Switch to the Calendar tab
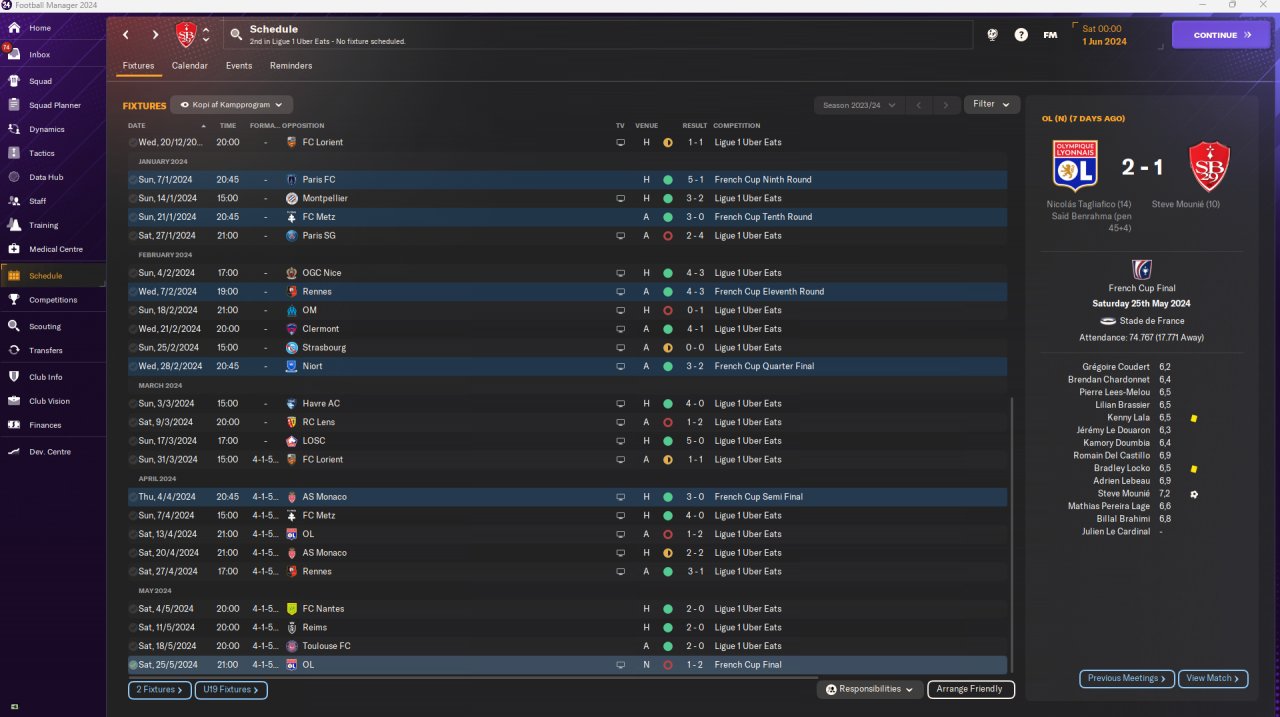The height and width of the screenshot is (717, 1280). [x=190, y=66]
